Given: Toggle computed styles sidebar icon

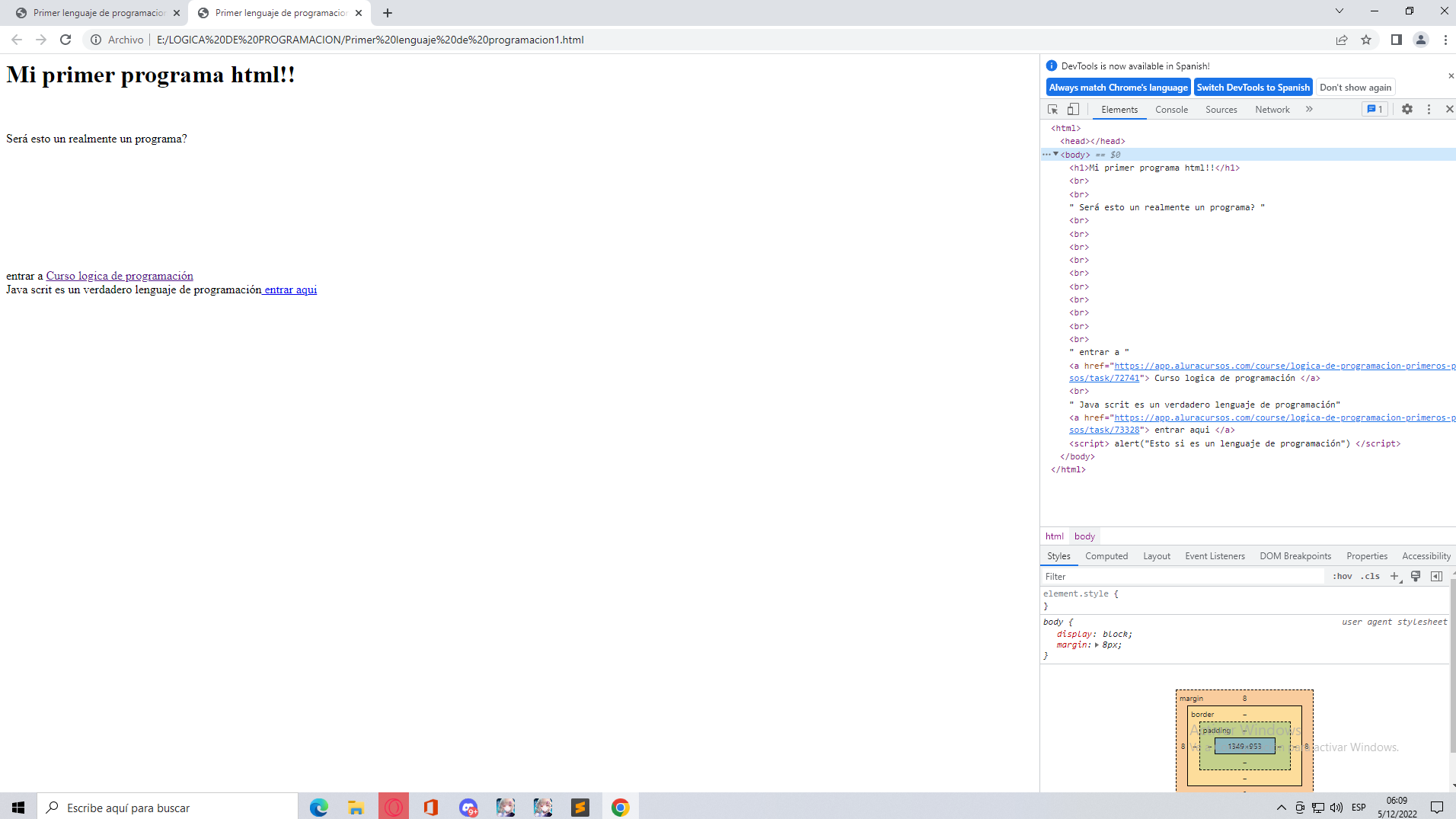Looking at the screenshot, I should [x=1436, y=577].
